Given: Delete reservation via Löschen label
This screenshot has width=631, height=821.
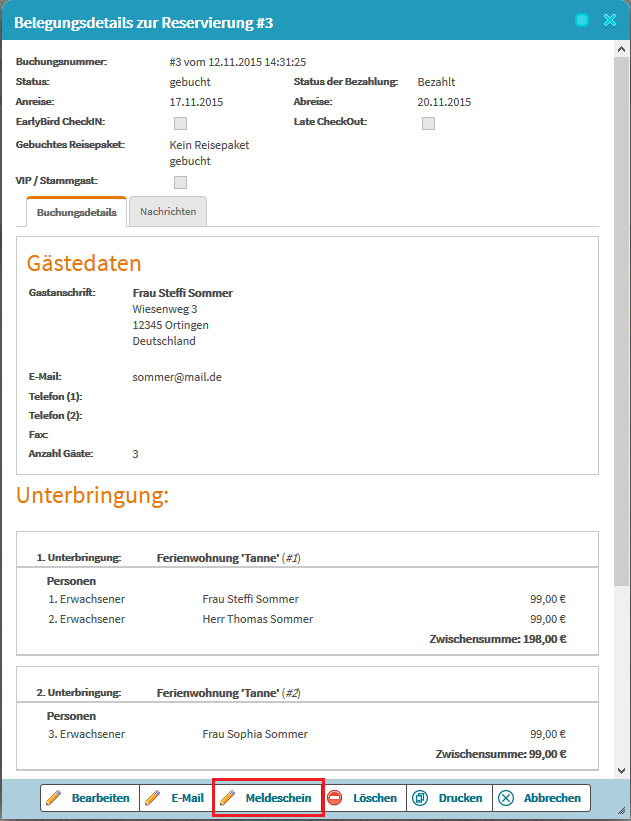Looking at the screenshot, I should coord(375,798).
